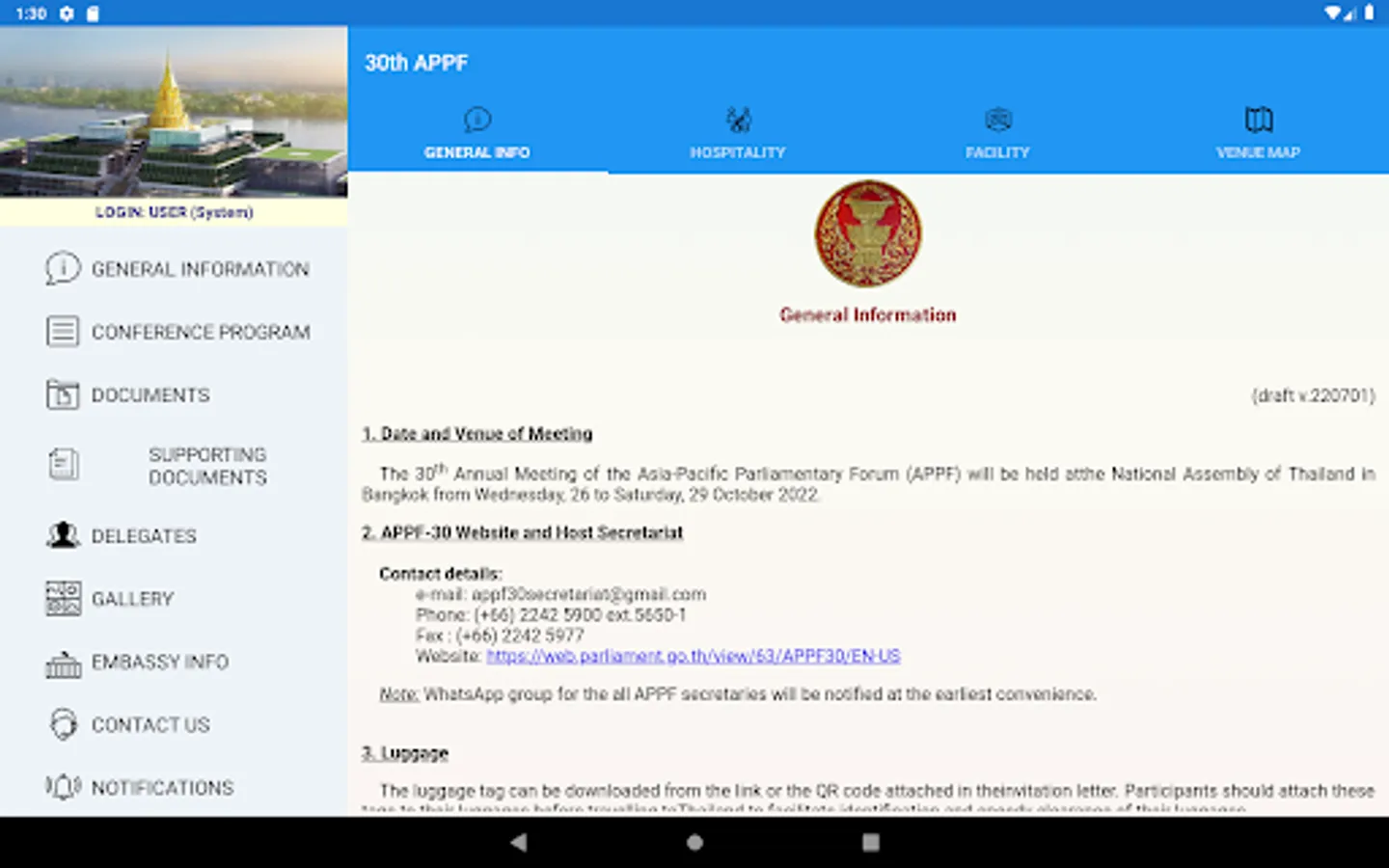The image size is (1389, 868).
Task: Tap heading 'Date and Venue of Meeting'
Action: click(486, 434)
